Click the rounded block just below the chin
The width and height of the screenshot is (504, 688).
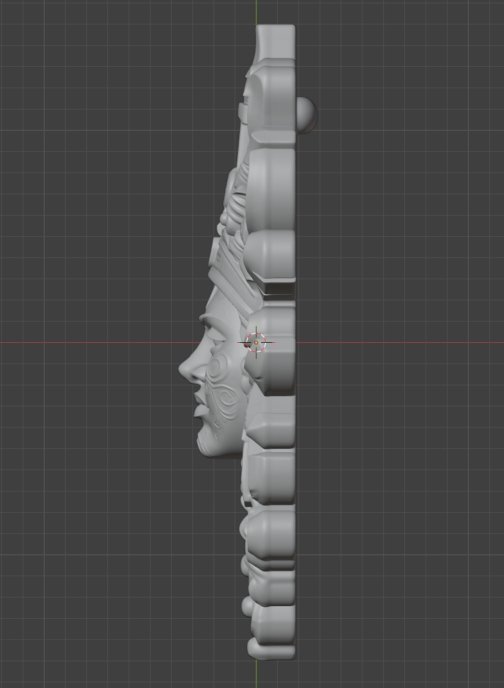(271, 476)
